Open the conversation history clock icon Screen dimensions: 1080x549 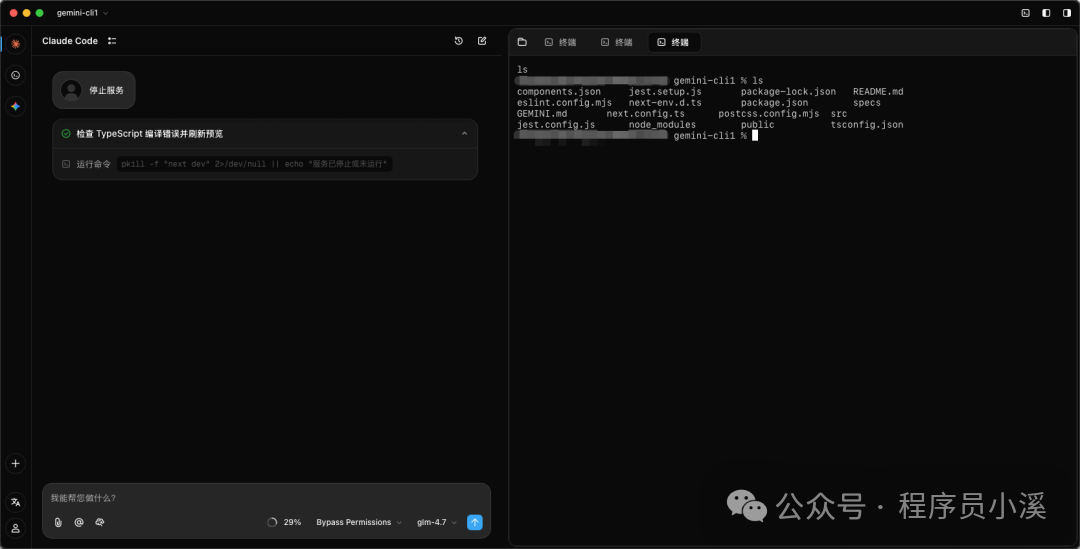pyautogui.click(x=459, y=41)
